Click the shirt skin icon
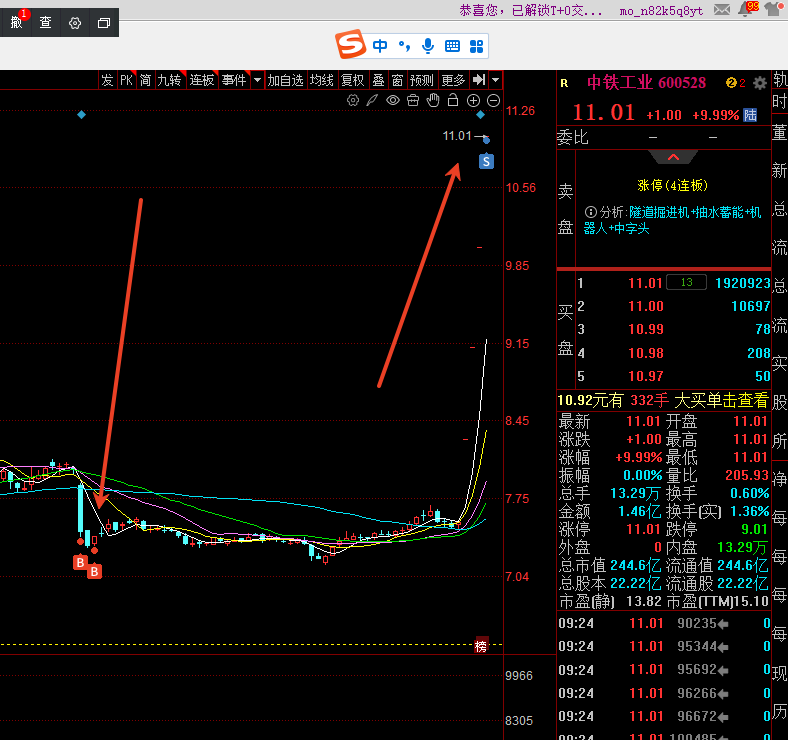Viewport: 788px width, 740px height. tap(774, 9)
